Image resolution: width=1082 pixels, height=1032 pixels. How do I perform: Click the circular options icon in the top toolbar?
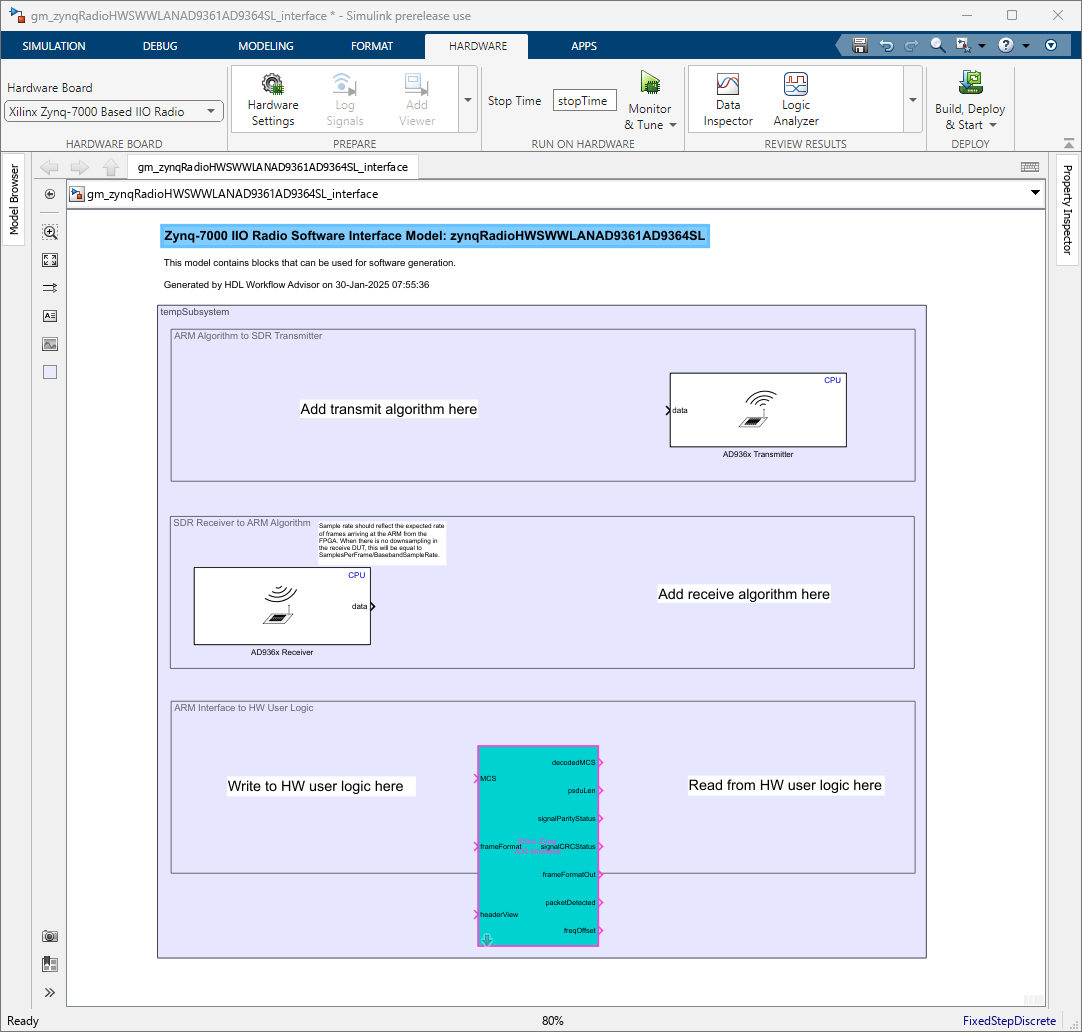(x=1051, y=46)
